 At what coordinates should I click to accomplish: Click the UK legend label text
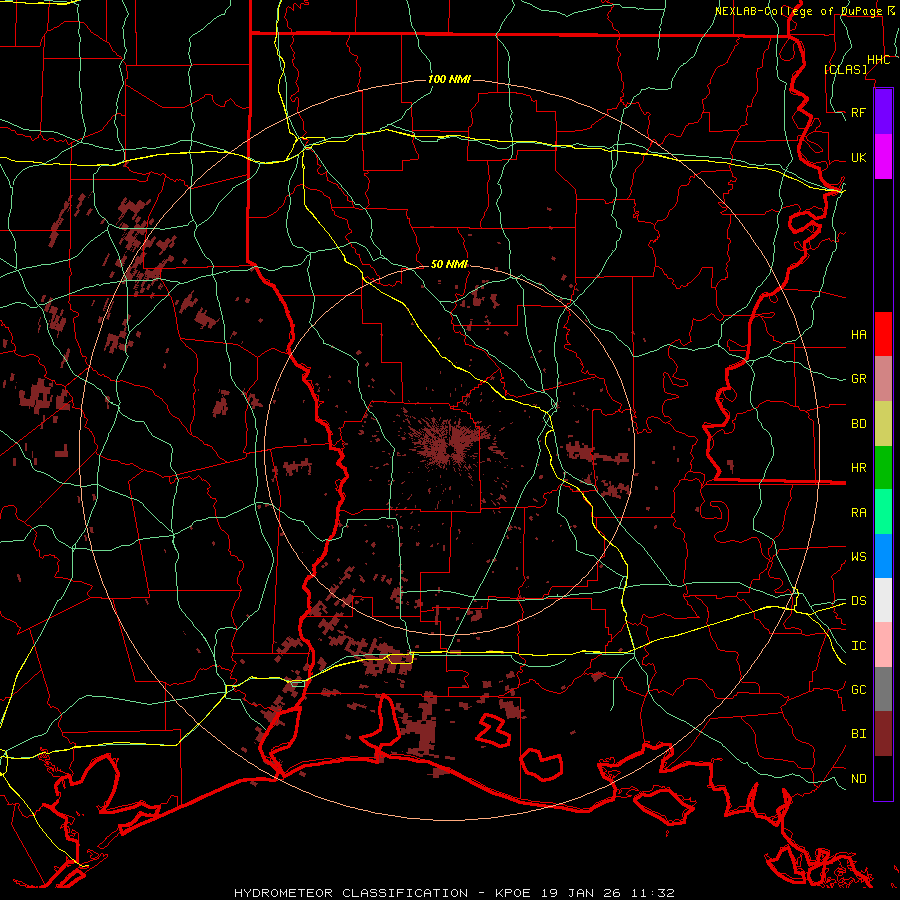click(x=858, y=157)
